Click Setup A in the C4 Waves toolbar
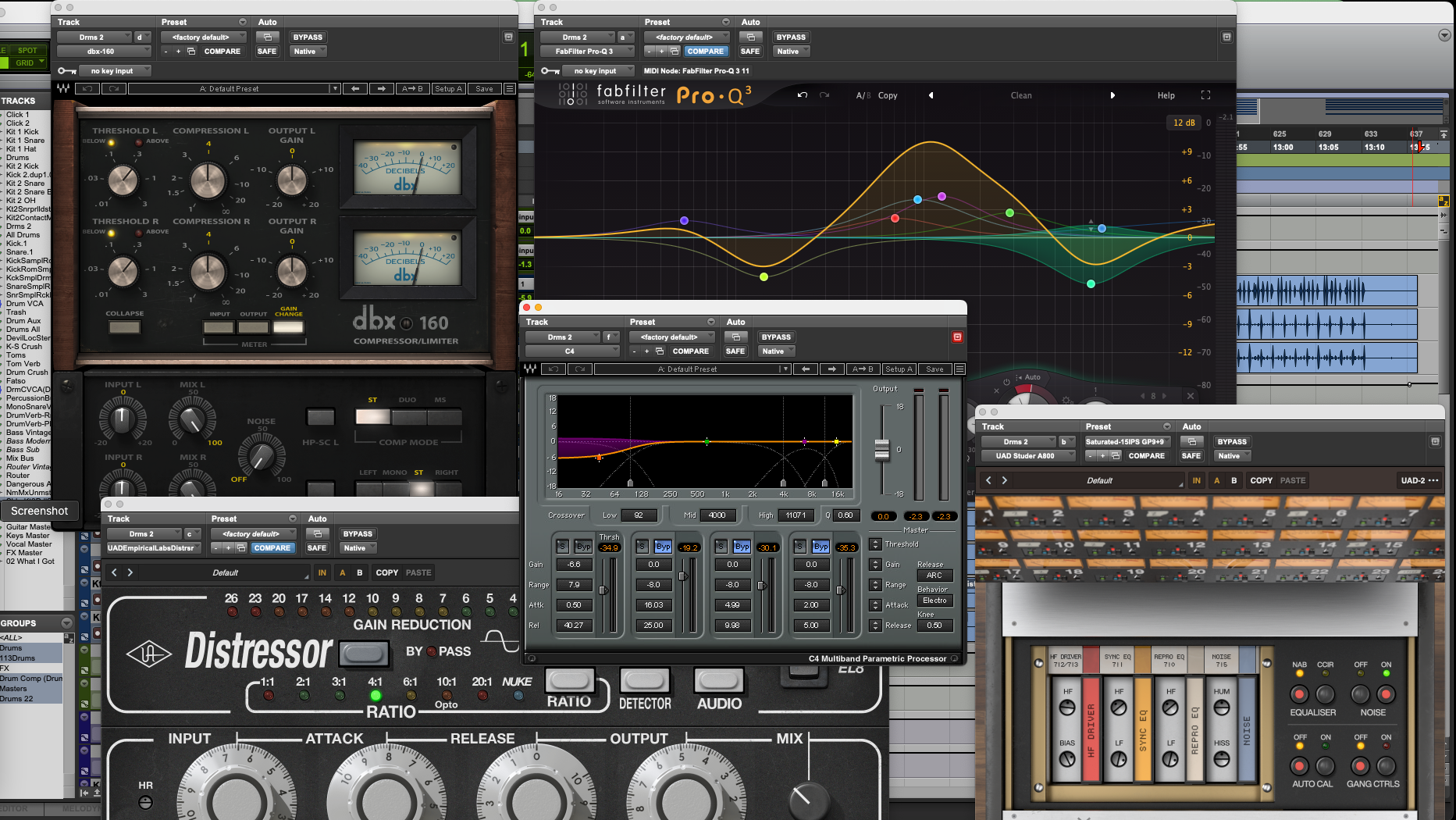The width and height of the screenshot is (1456, 820). tap(899, 369)
